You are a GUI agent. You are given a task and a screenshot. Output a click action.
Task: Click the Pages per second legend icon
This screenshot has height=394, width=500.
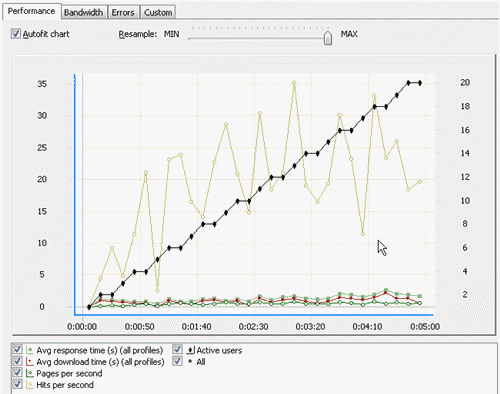tap(30, 373)
